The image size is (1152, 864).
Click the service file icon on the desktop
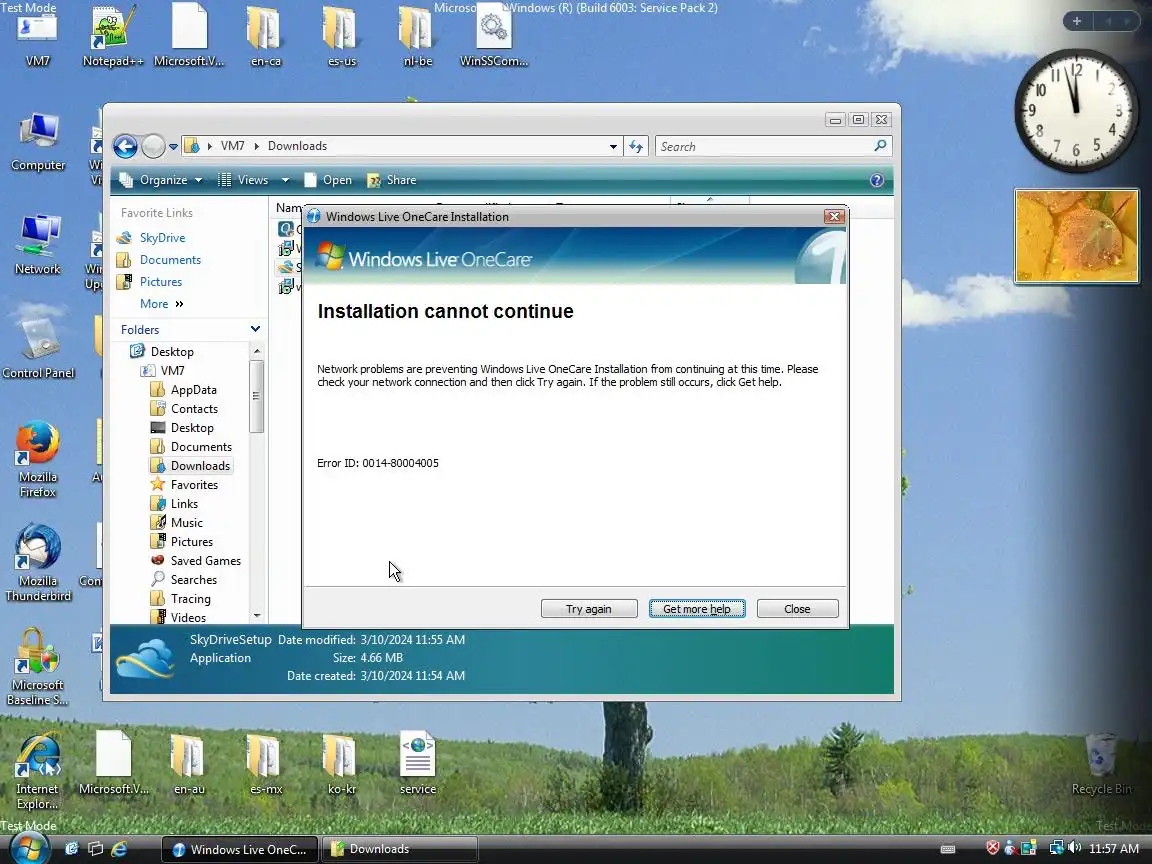(x=417, y=764)
